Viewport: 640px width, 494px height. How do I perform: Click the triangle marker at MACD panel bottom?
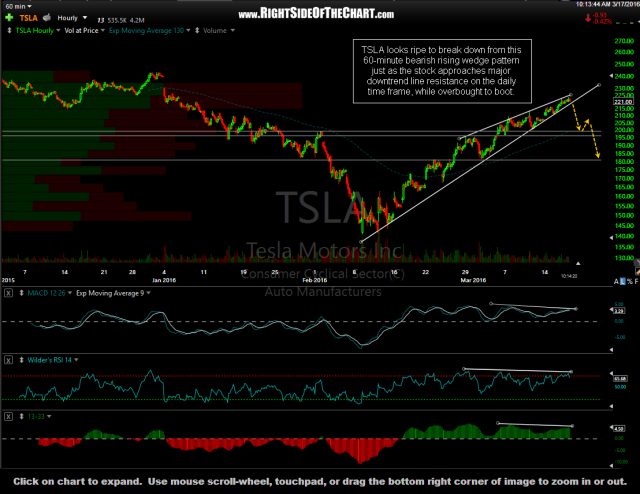(x=611, y=350)
